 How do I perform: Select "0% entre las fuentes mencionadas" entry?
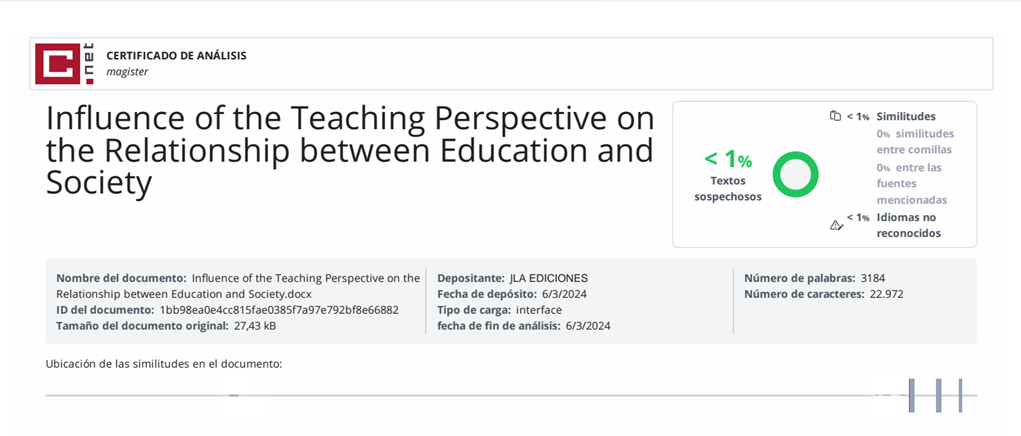tap(912, 183)
